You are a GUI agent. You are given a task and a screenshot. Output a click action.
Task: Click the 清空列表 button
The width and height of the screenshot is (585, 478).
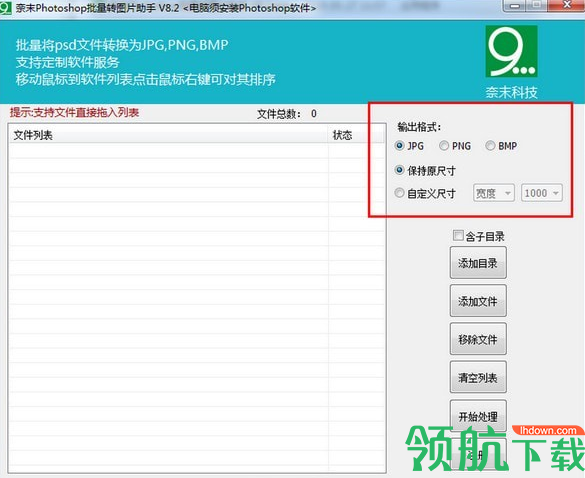(x=478, y=377)
